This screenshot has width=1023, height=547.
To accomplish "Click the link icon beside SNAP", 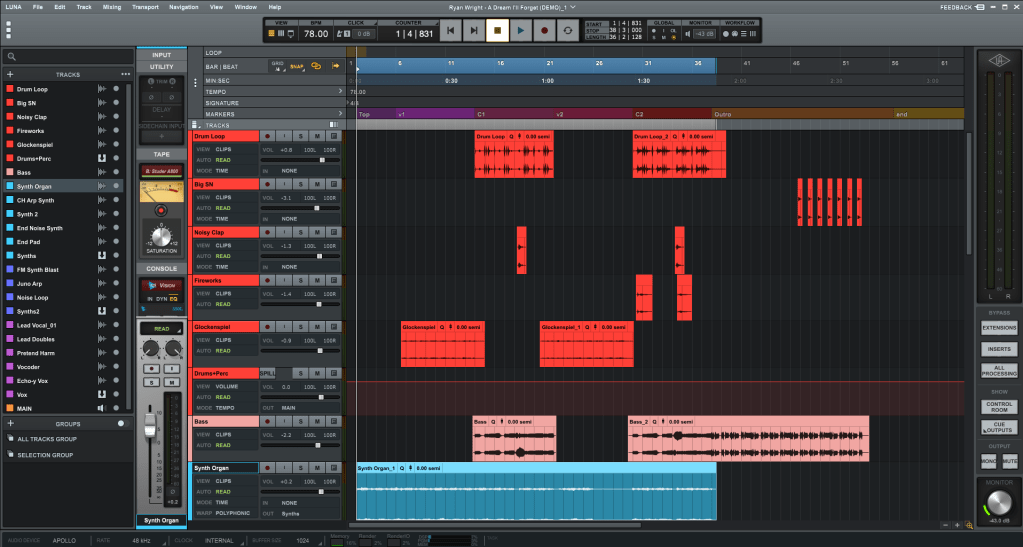I will 315,65.
